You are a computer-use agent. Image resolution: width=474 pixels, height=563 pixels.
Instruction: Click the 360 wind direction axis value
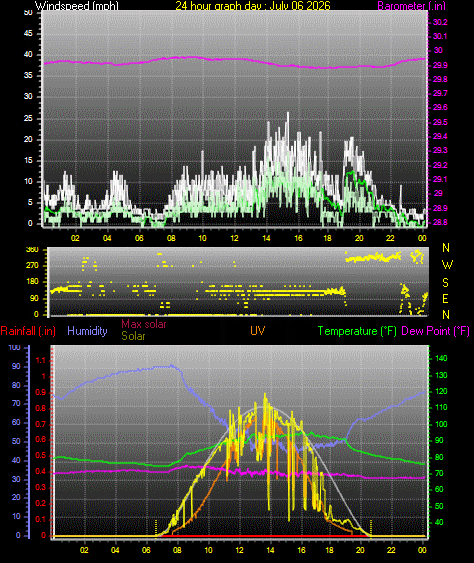(x=32, y=250)
